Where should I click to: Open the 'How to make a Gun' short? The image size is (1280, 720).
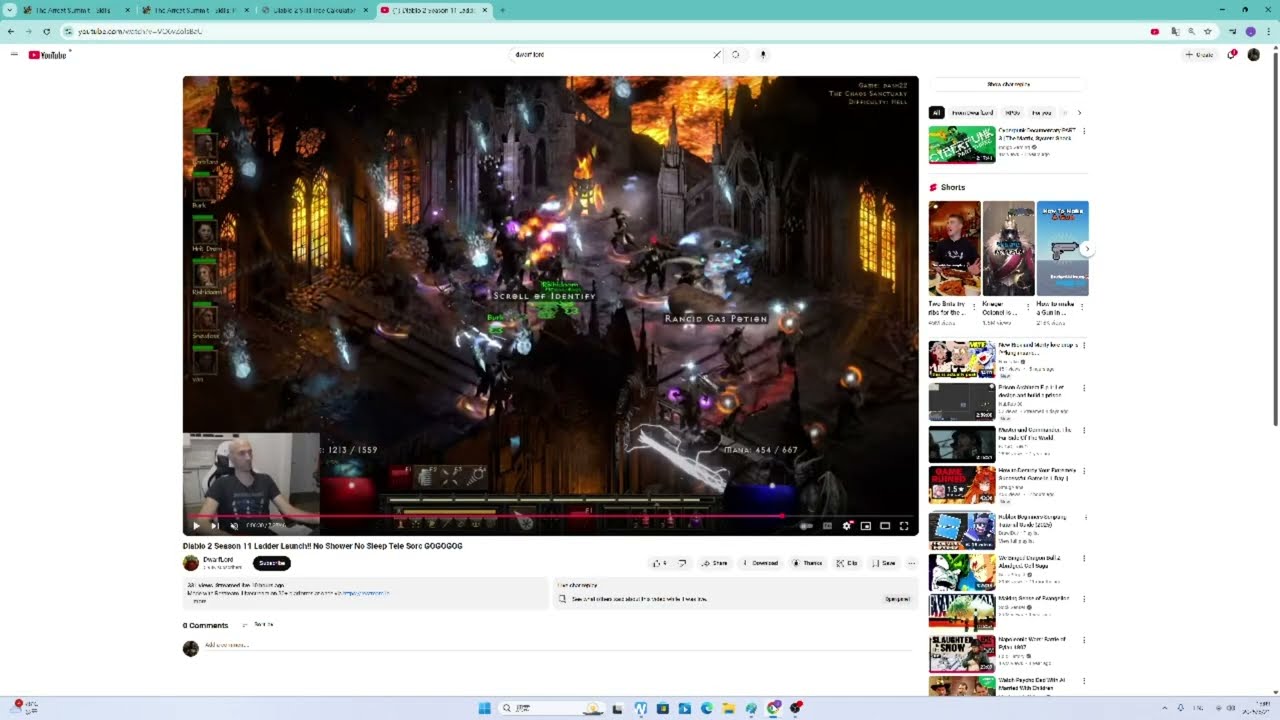(1062, 248)
